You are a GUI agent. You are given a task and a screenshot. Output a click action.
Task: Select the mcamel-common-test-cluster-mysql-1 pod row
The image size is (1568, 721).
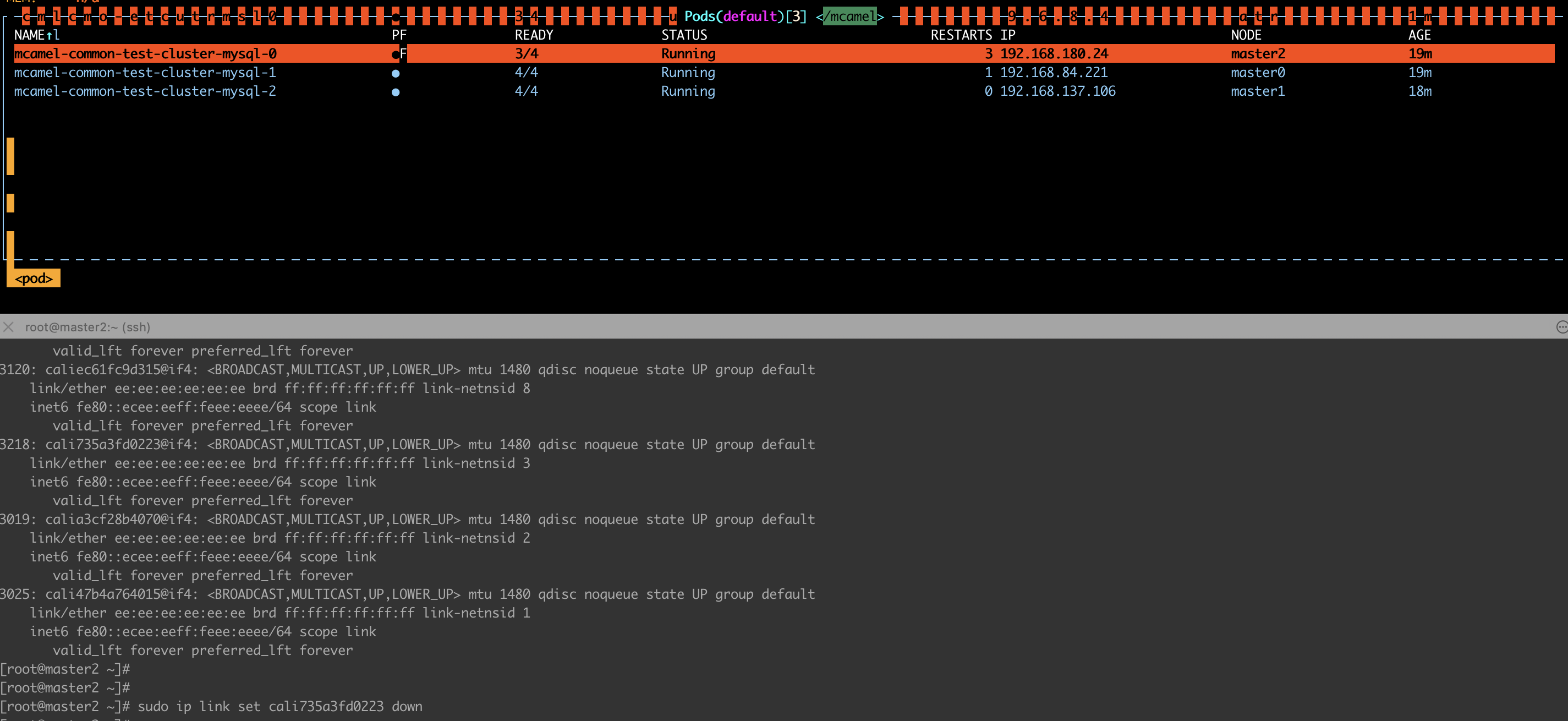tap(145, 73)
